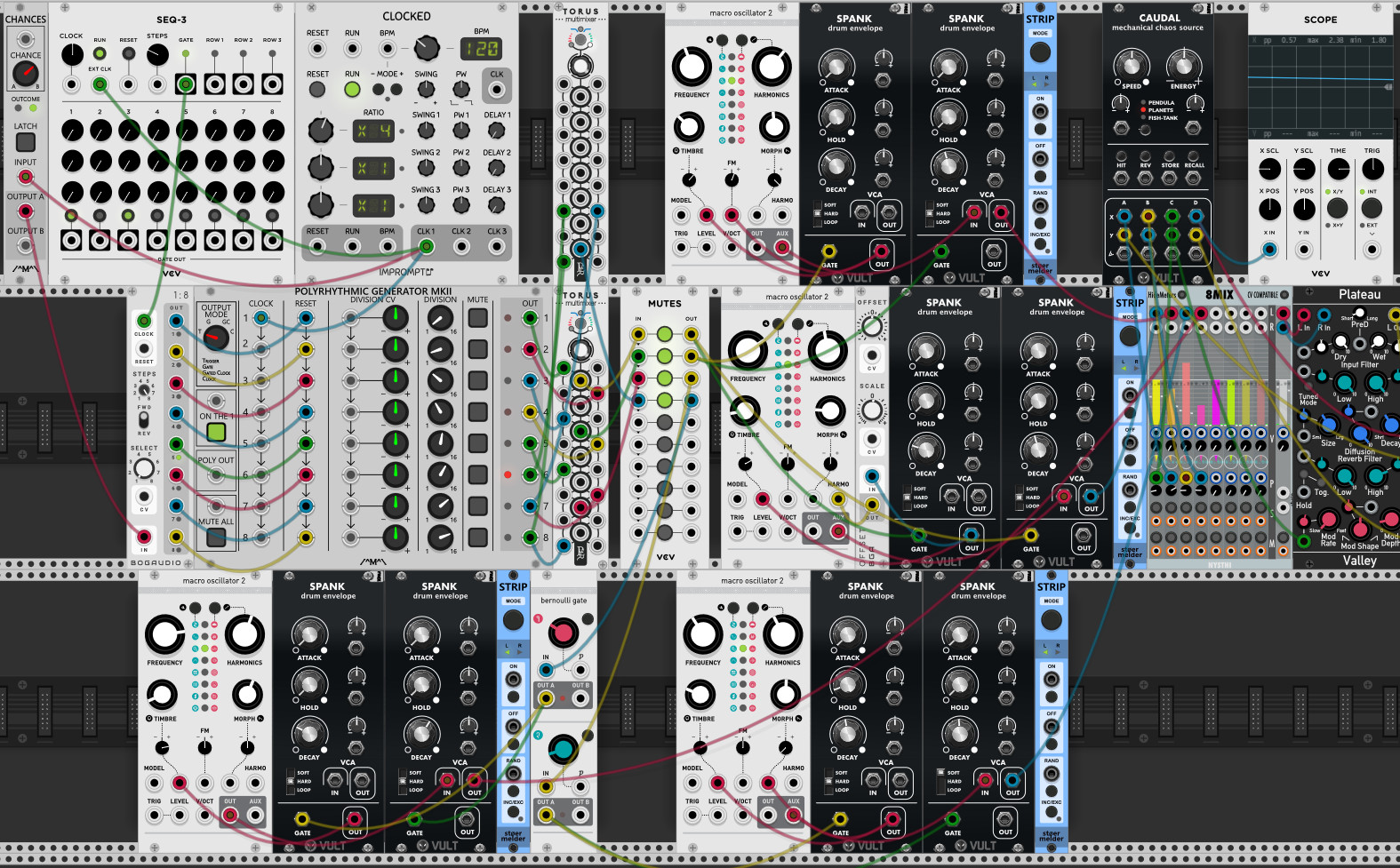Image resolution: width=1400 pixels, height=868 pixels.
Task: Click the HIT input jack on Caudal
Action: [x=1122, y=178]
